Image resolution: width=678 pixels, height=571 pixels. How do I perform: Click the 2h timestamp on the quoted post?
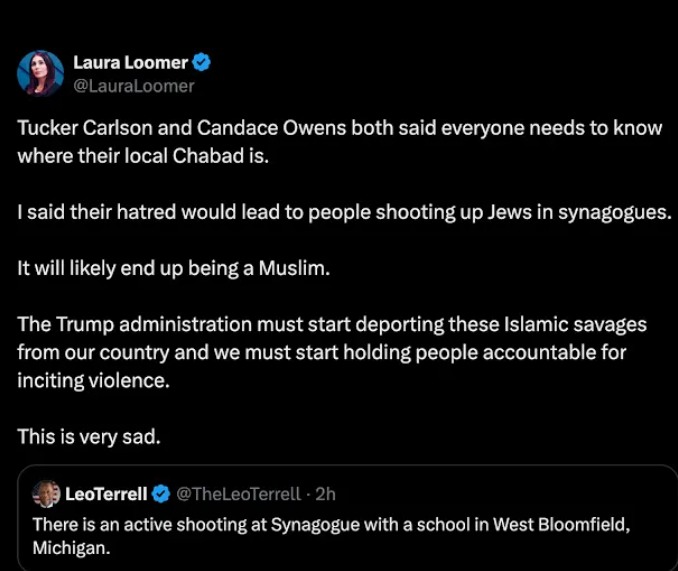(x=324, y=494)
